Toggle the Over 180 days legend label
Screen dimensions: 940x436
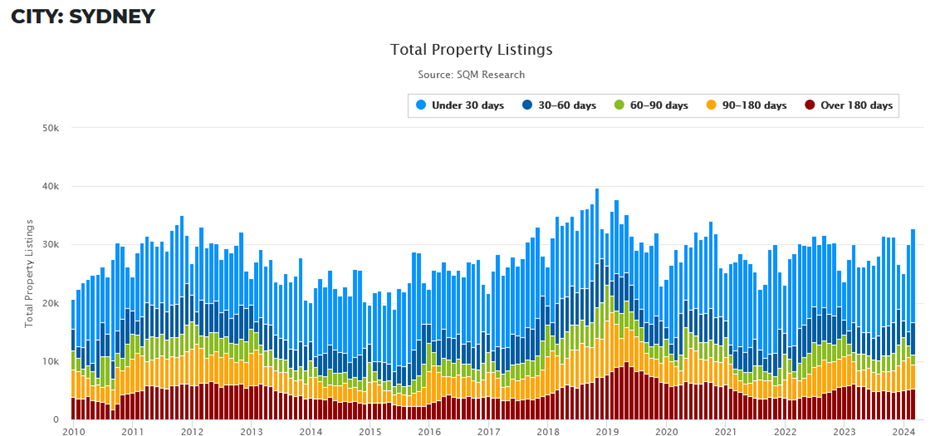coord(857,105)
